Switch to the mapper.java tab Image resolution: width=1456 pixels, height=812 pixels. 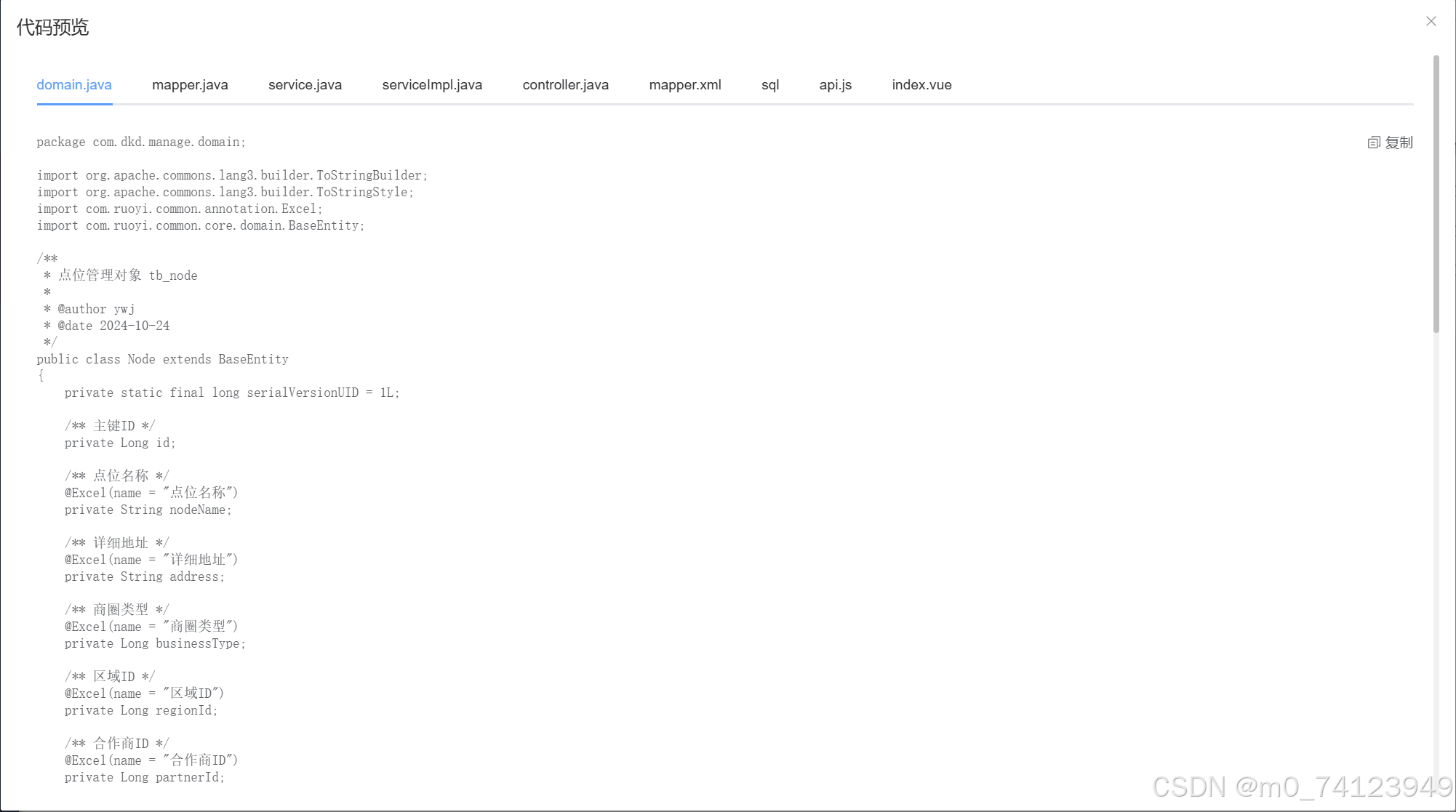pyautogui.click(x=190, y=85)
